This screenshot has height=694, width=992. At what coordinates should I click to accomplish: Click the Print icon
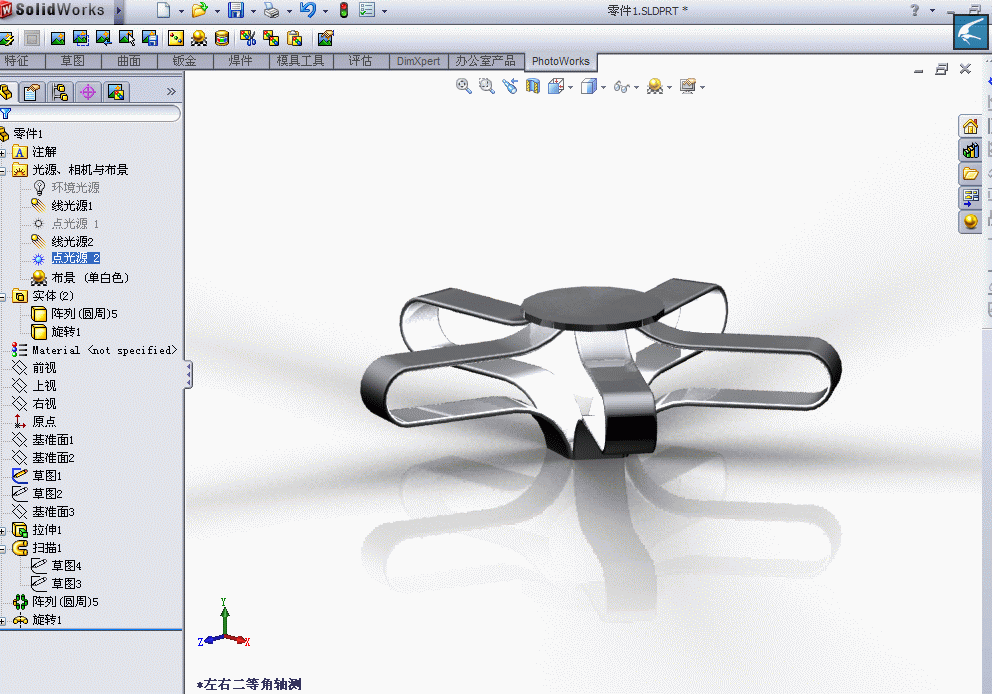[x=271, y=10]
